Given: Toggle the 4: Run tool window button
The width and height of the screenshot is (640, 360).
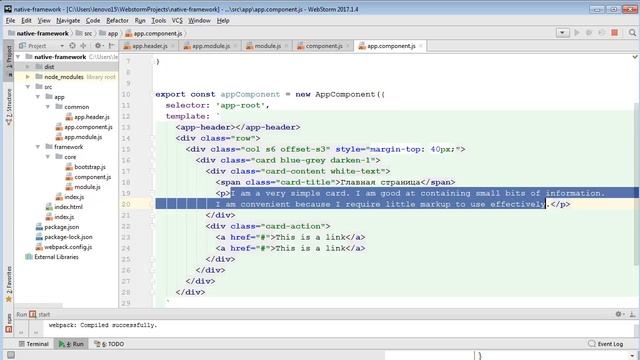Looking at the screenshot, I should click(71, 344).
